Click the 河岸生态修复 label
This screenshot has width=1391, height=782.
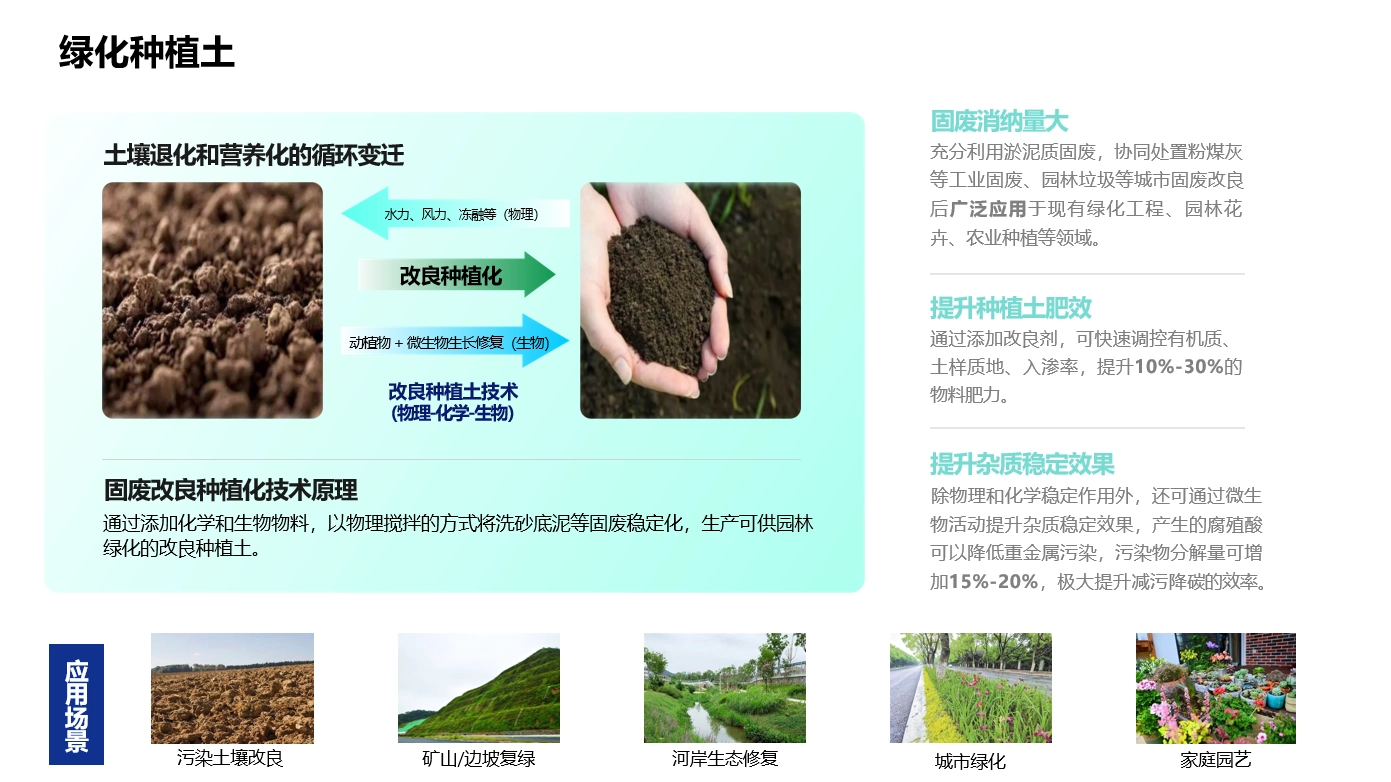(725, 760)
